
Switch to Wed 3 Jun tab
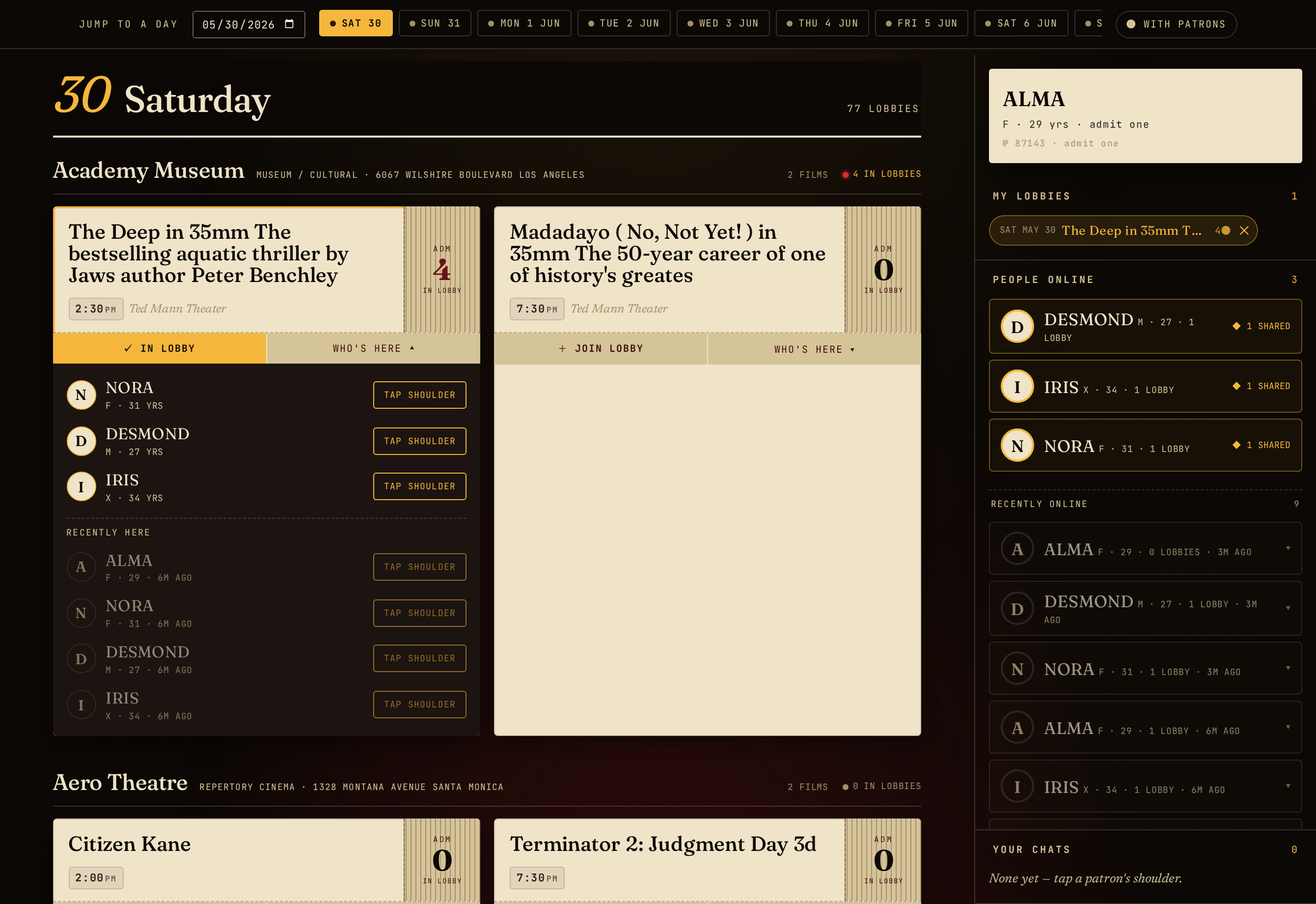[x=723, y=23]
